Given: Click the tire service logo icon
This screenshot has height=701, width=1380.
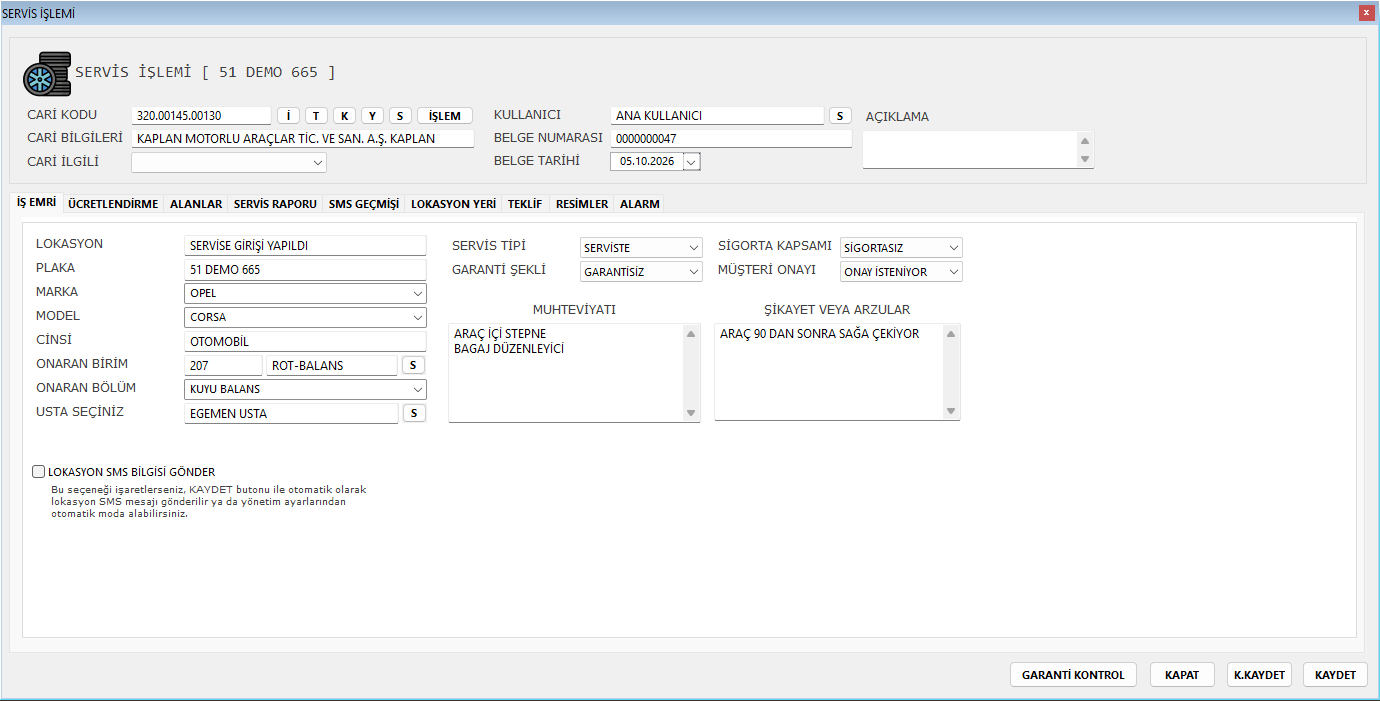Looking at the screenshot, I should pos(46,73).
